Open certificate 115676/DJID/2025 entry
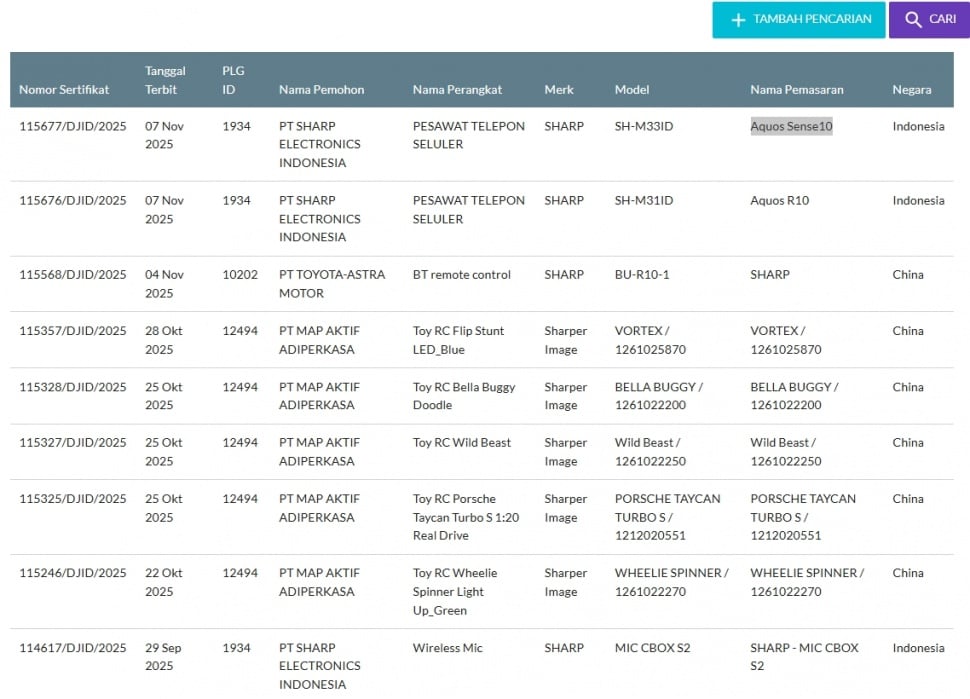This screenshot has width=970, height=699. pyautogui.click(x=73, y=201)
